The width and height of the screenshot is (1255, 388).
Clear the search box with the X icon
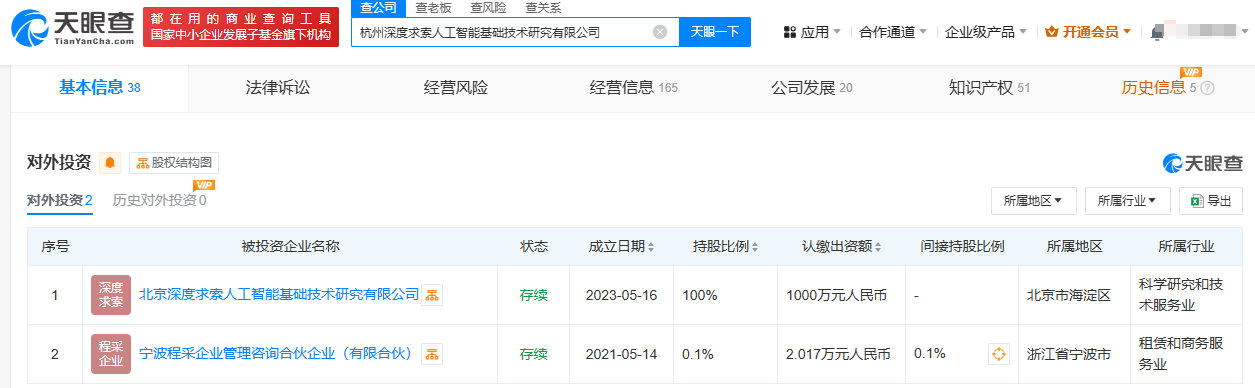[x=660, y=32]
